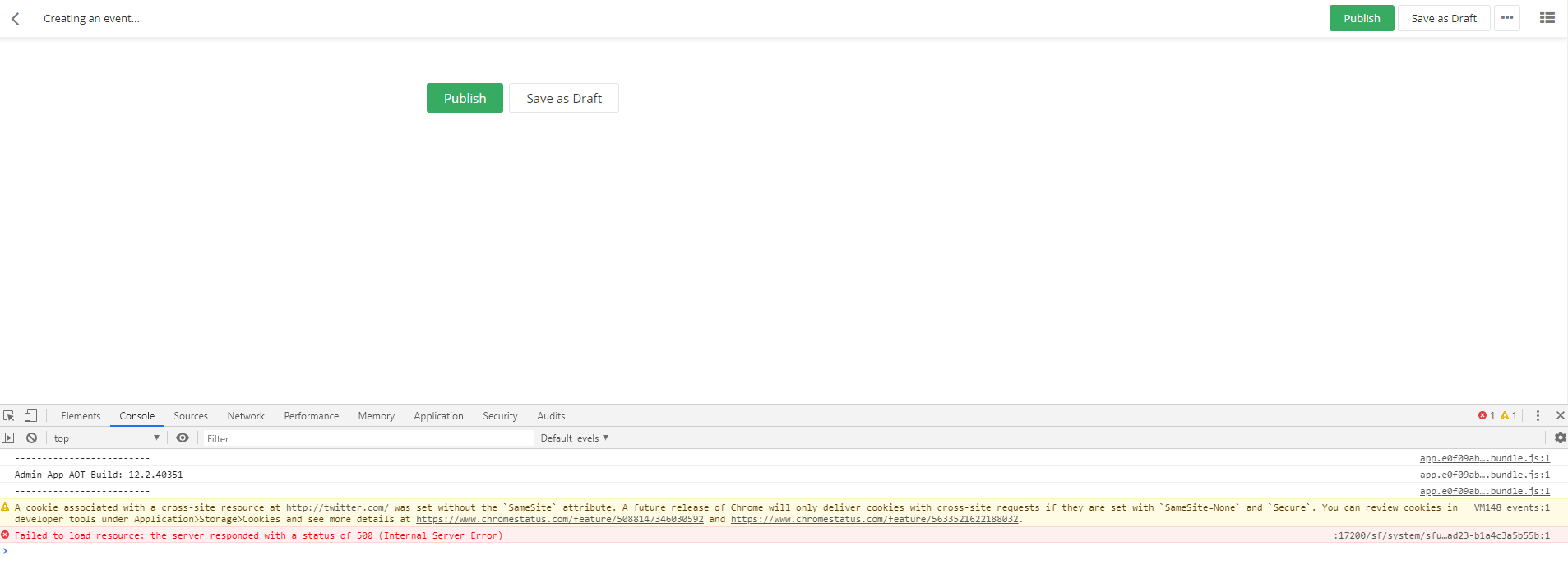
Task: Open the Performance tab
Action: click(312, 416)
